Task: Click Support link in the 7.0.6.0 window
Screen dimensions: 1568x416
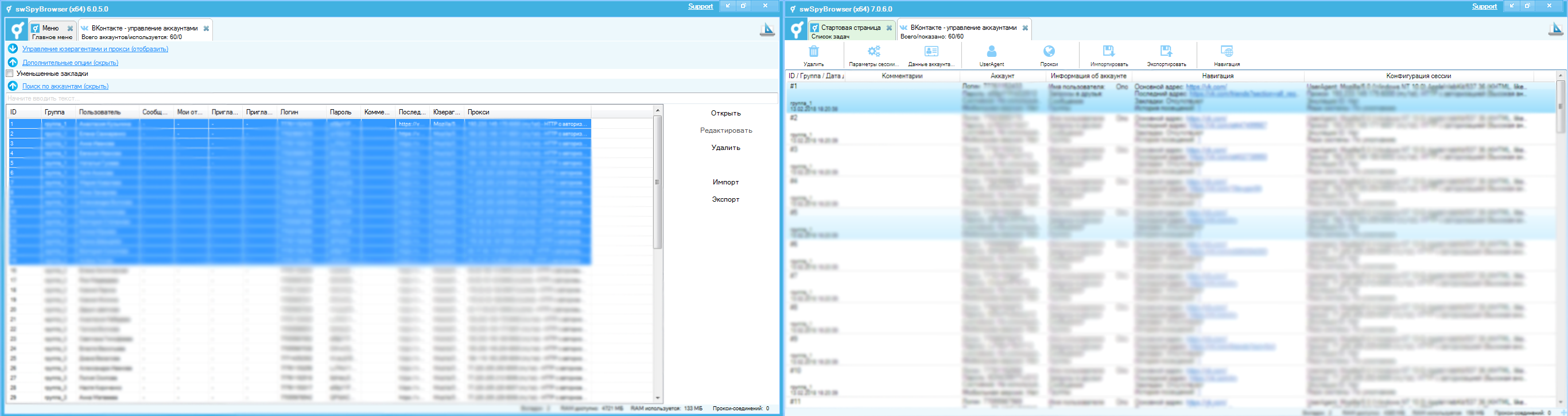Action: tap(1484, 6)
